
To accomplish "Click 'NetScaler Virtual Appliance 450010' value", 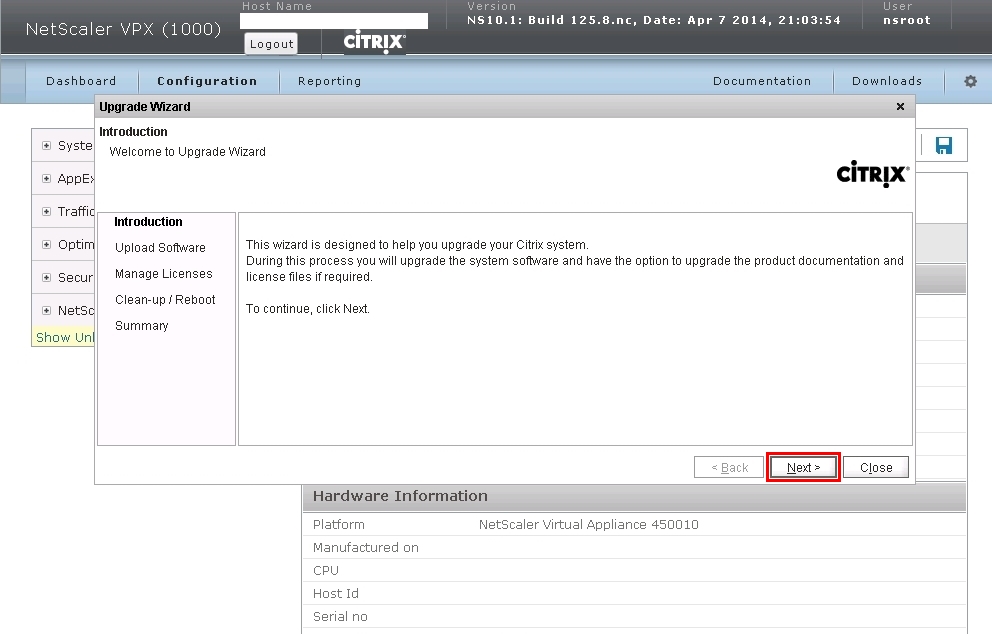I will pyautogui.click(x=588, y=525).
